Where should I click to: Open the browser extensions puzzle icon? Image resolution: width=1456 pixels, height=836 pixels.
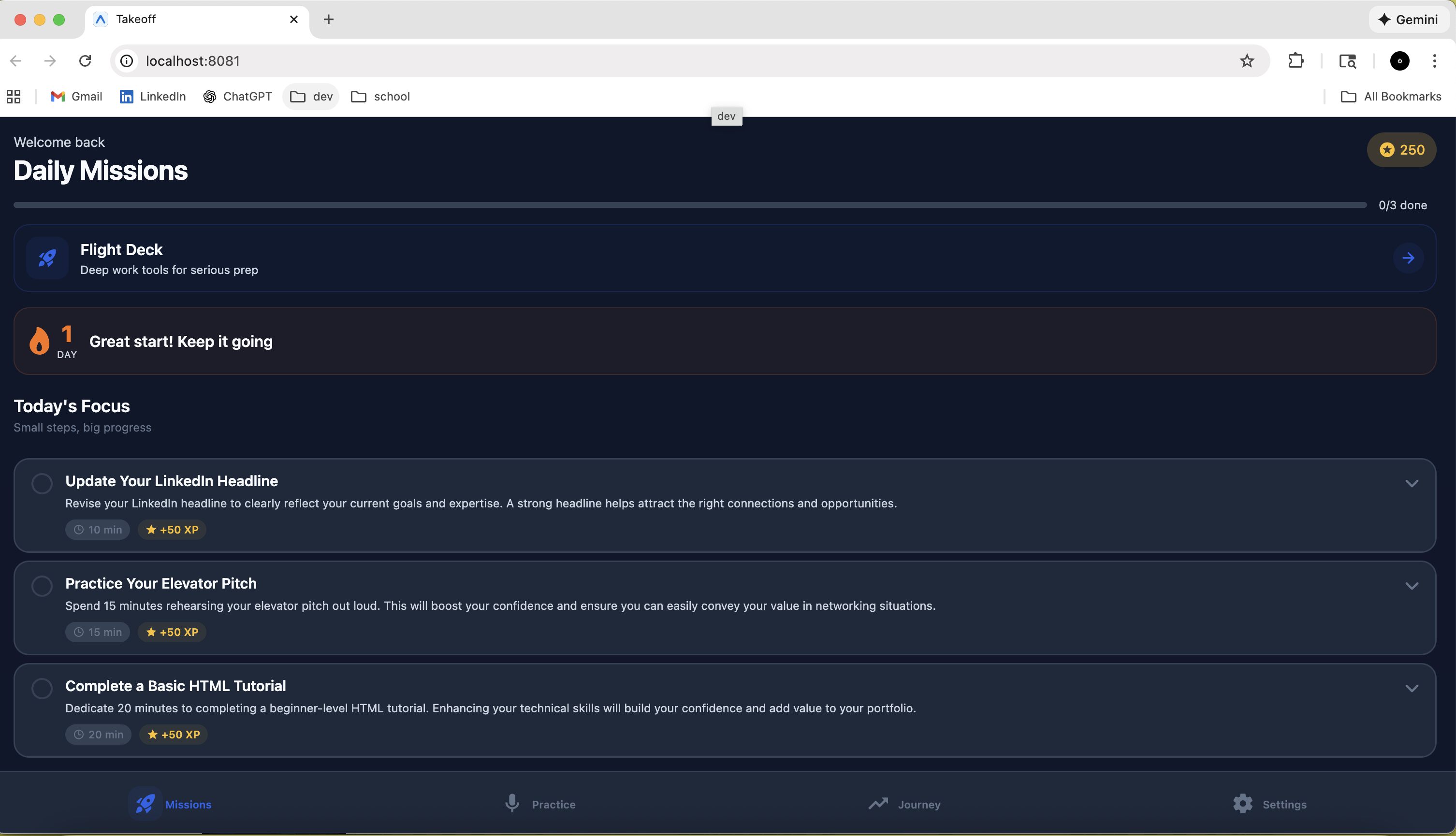(1296, 61)
